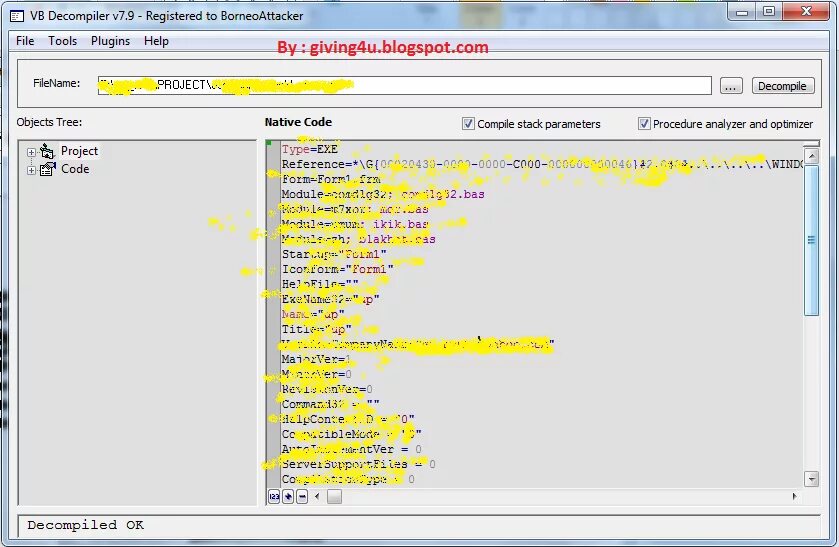Select the Project tree item label
The image size is (839, 547).
[79, 151]
